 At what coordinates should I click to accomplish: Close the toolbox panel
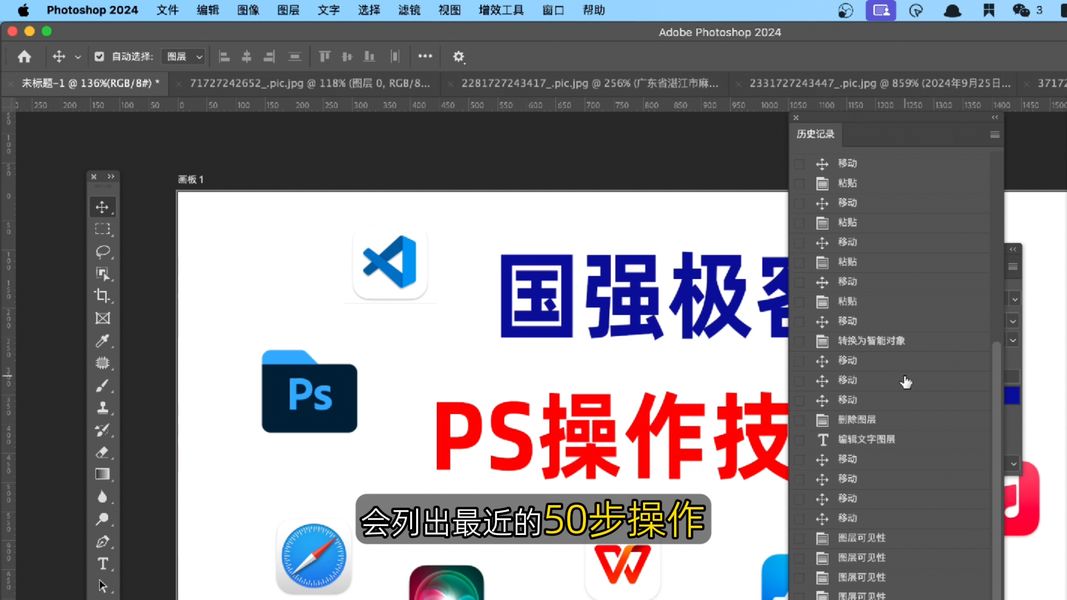coord(94,176)
